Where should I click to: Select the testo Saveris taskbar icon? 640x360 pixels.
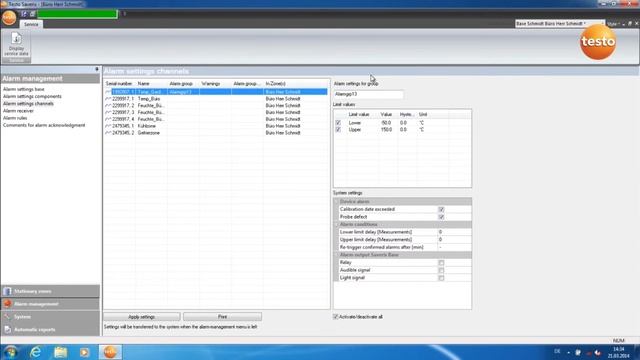click(x=110, y=352)
